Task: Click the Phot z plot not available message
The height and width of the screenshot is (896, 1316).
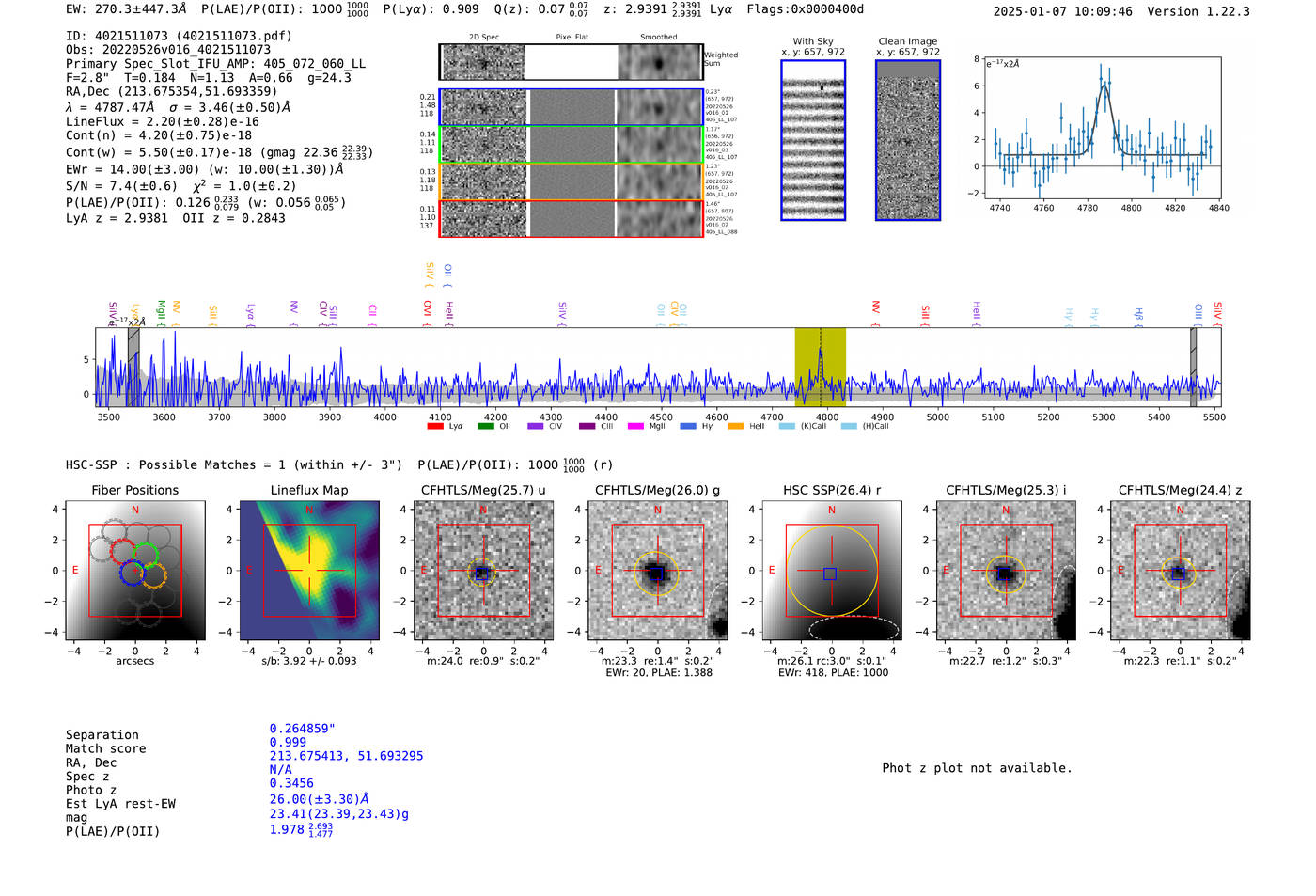Action: [977, 768]
